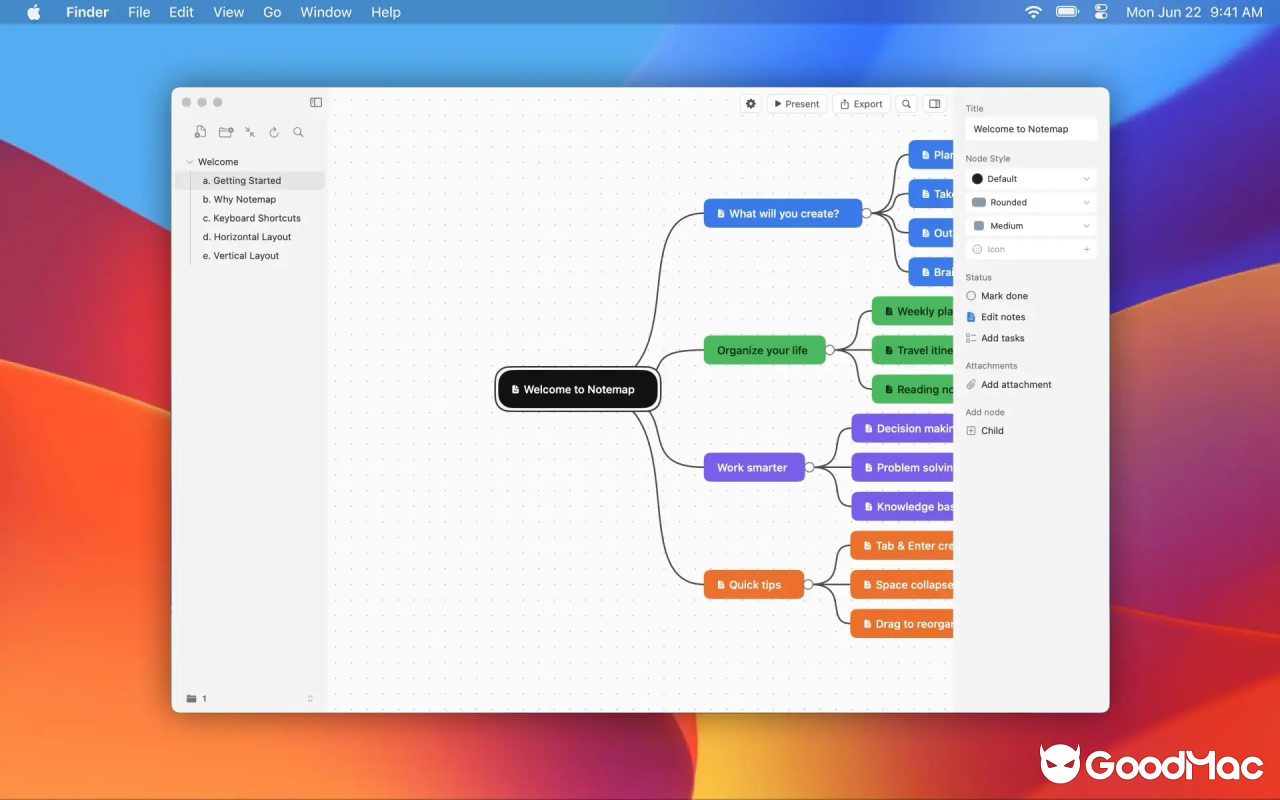The height and width of the screenshot is (800, 1280).
Task: Click the new document icon in sidebar
Action: (x=200, y=132)
